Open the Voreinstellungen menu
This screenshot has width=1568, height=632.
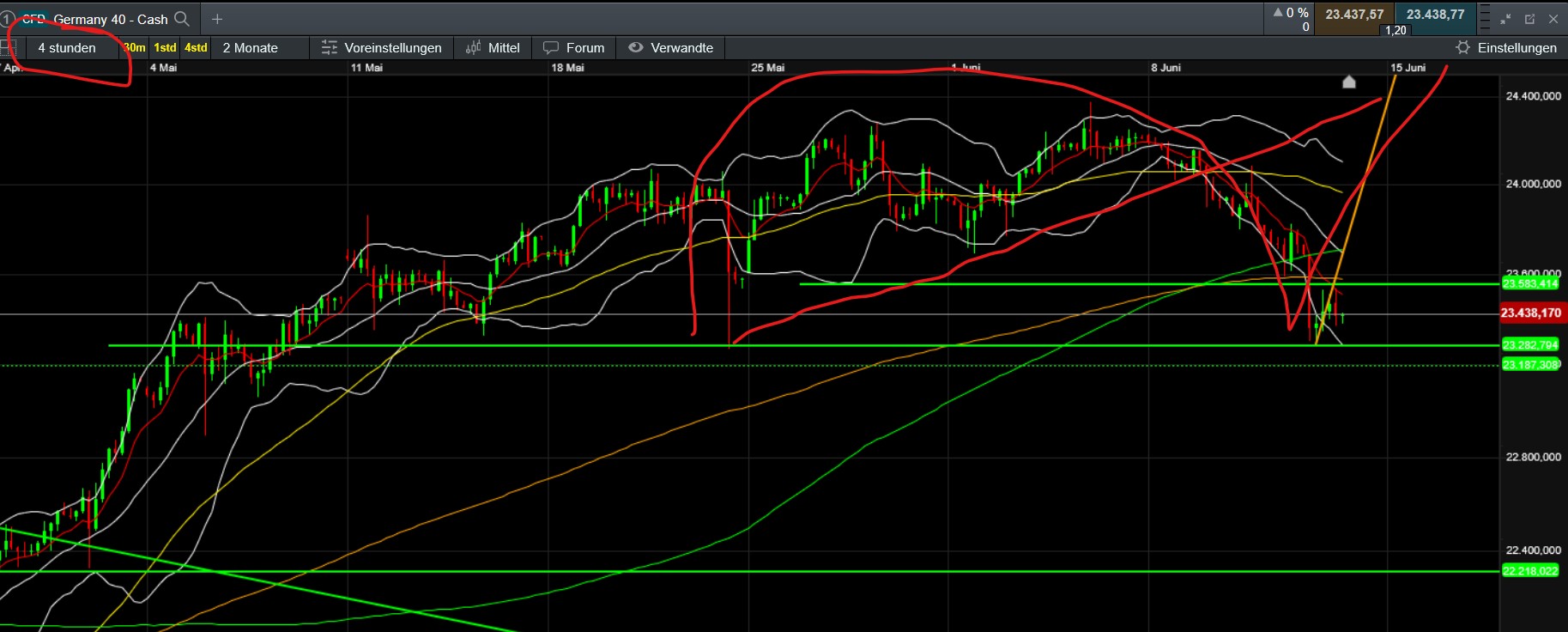(382, 48)
